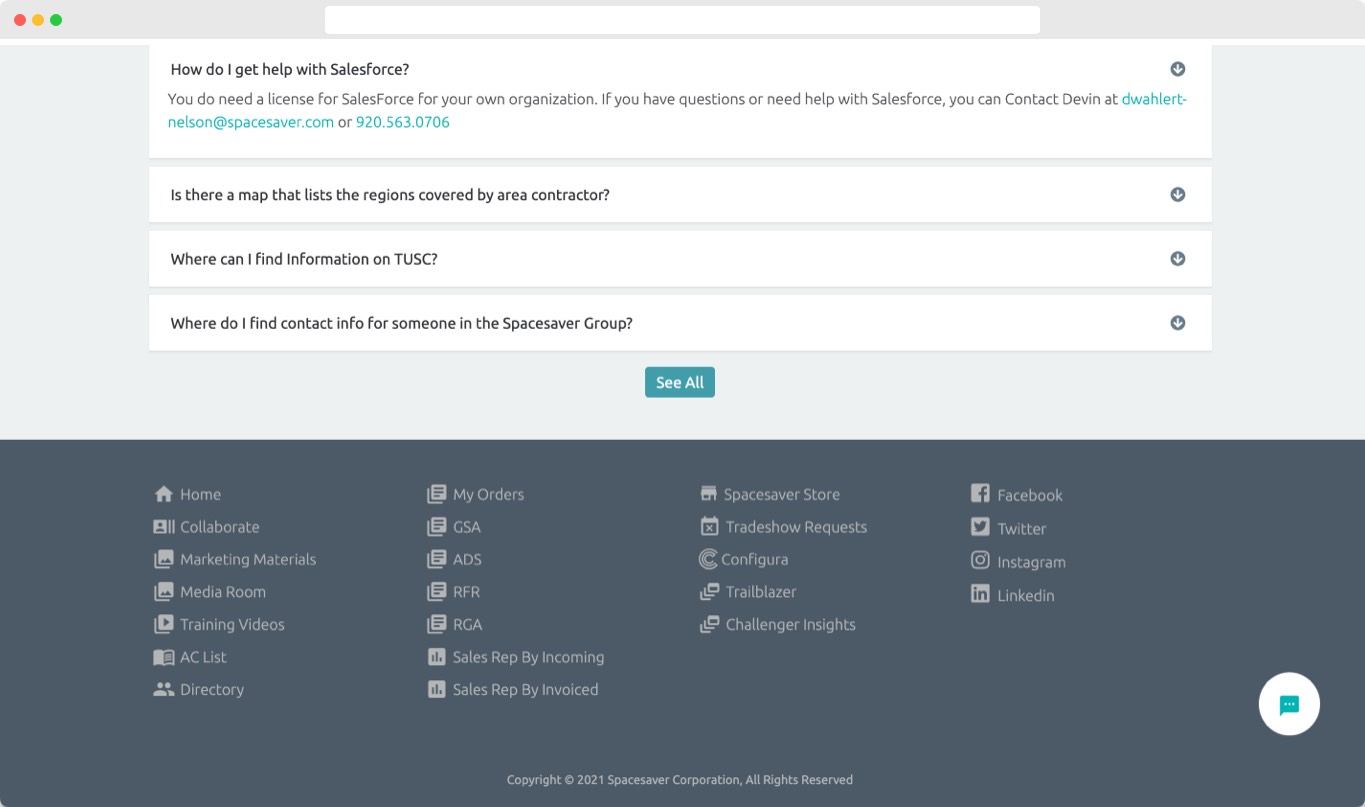This screenshot has height=807, width=1365.
Task: Click the 920.563.0706 phone link
Action: [403, 122]
